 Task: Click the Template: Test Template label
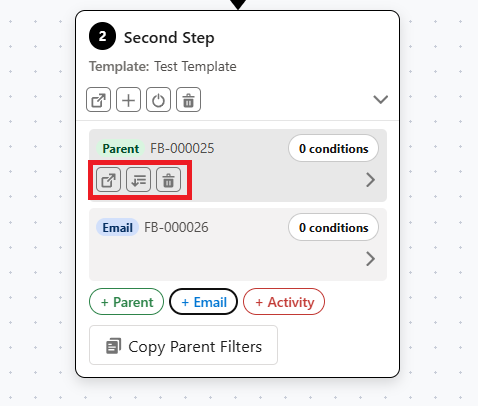point(163,66)
